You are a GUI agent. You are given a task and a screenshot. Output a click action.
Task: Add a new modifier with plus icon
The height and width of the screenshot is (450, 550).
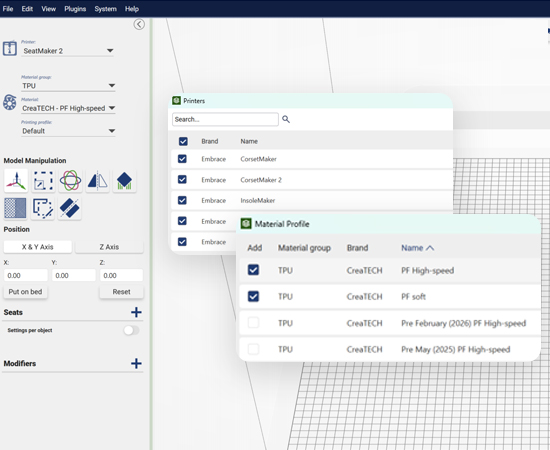(x=136, y=363)
